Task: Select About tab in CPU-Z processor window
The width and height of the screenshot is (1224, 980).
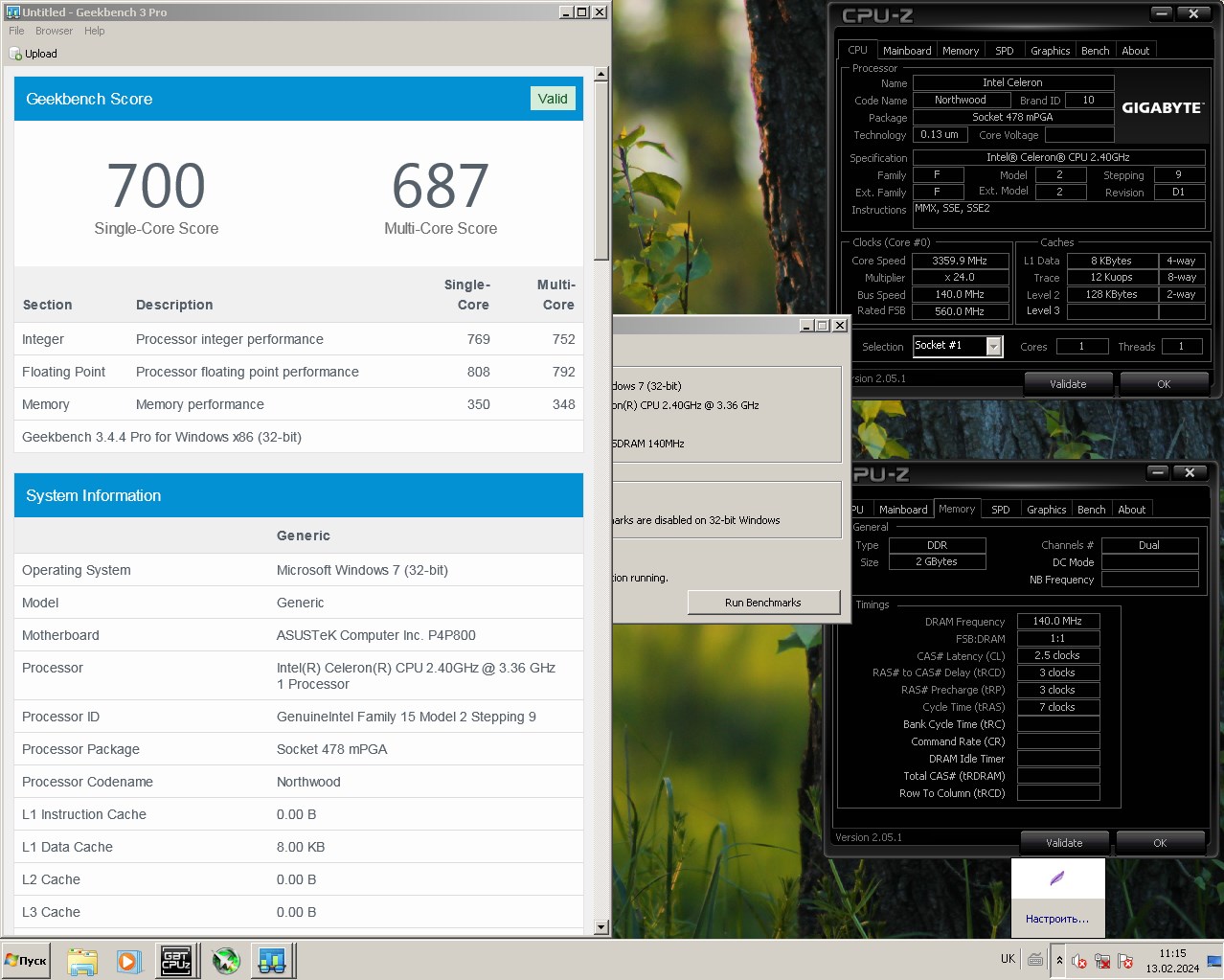Action: coord(1136,51)
